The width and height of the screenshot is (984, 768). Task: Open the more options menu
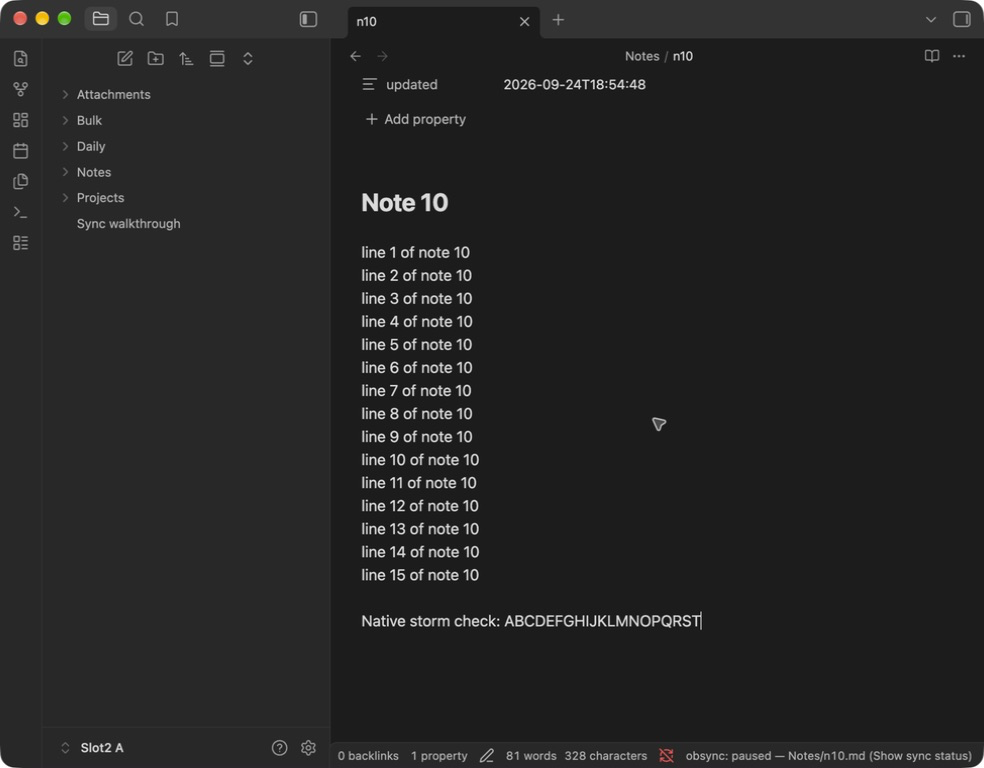point(959,56)
